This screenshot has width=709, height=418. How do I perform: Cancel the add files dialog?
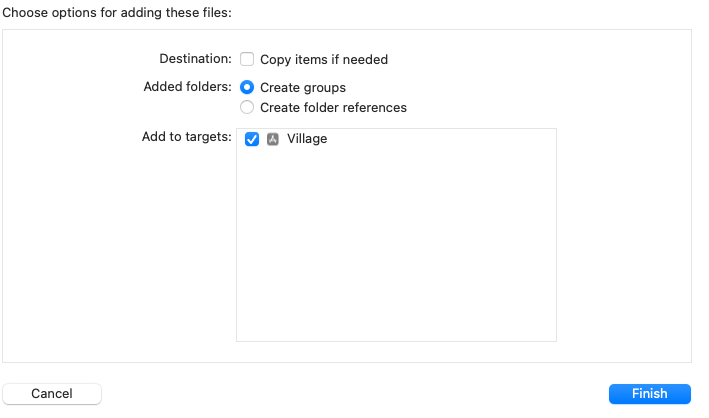52,394
